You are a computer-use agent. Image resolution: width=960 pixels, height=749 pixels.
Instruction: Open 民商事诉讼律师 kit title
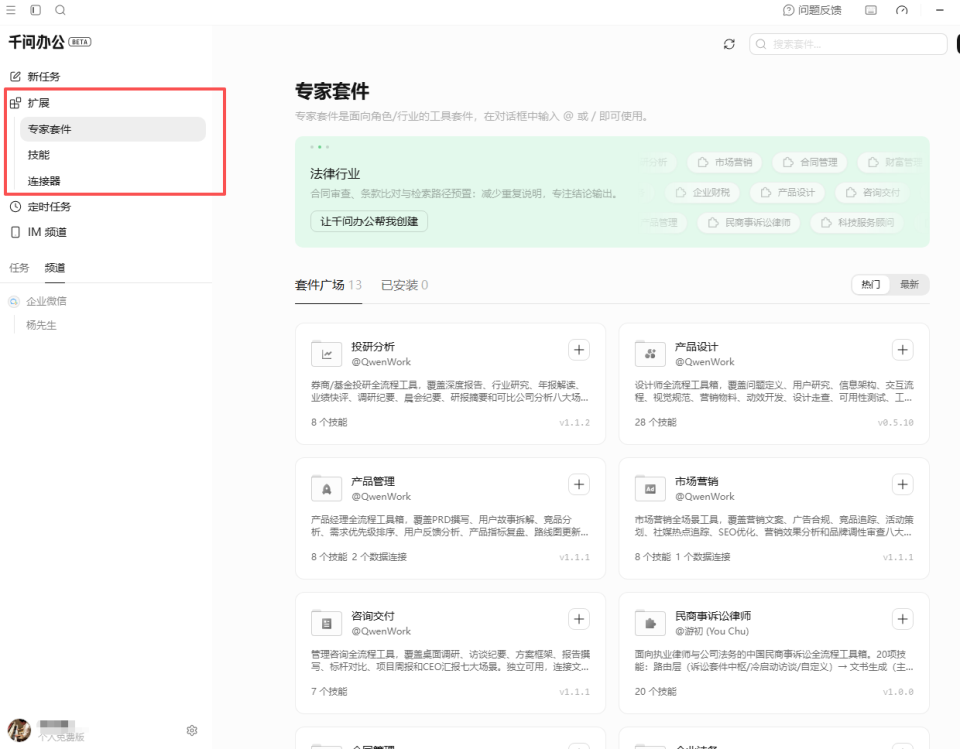point(713,616)
